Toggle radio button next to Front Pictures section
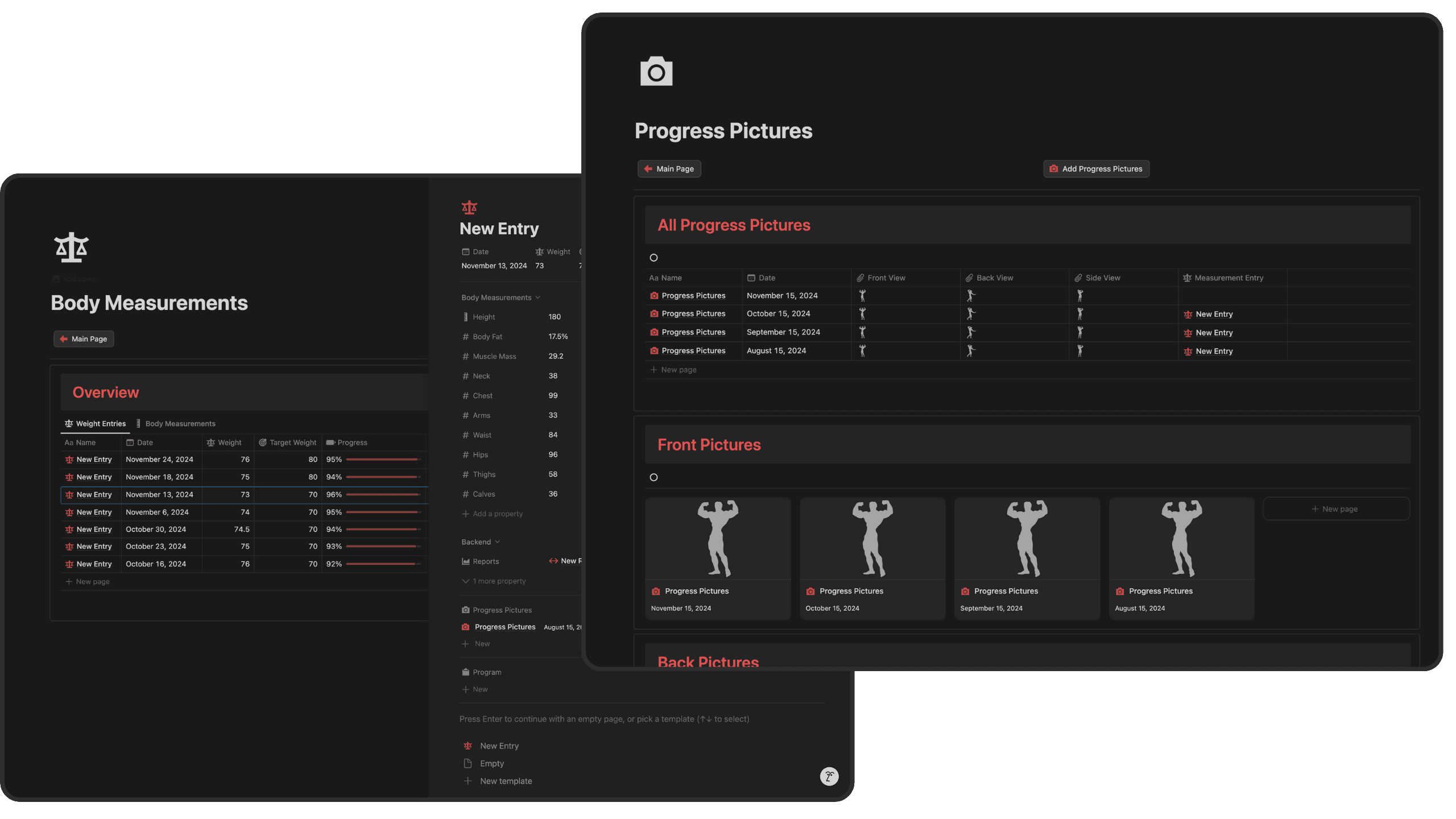1456x819 pixels. [x=653, y=478]
